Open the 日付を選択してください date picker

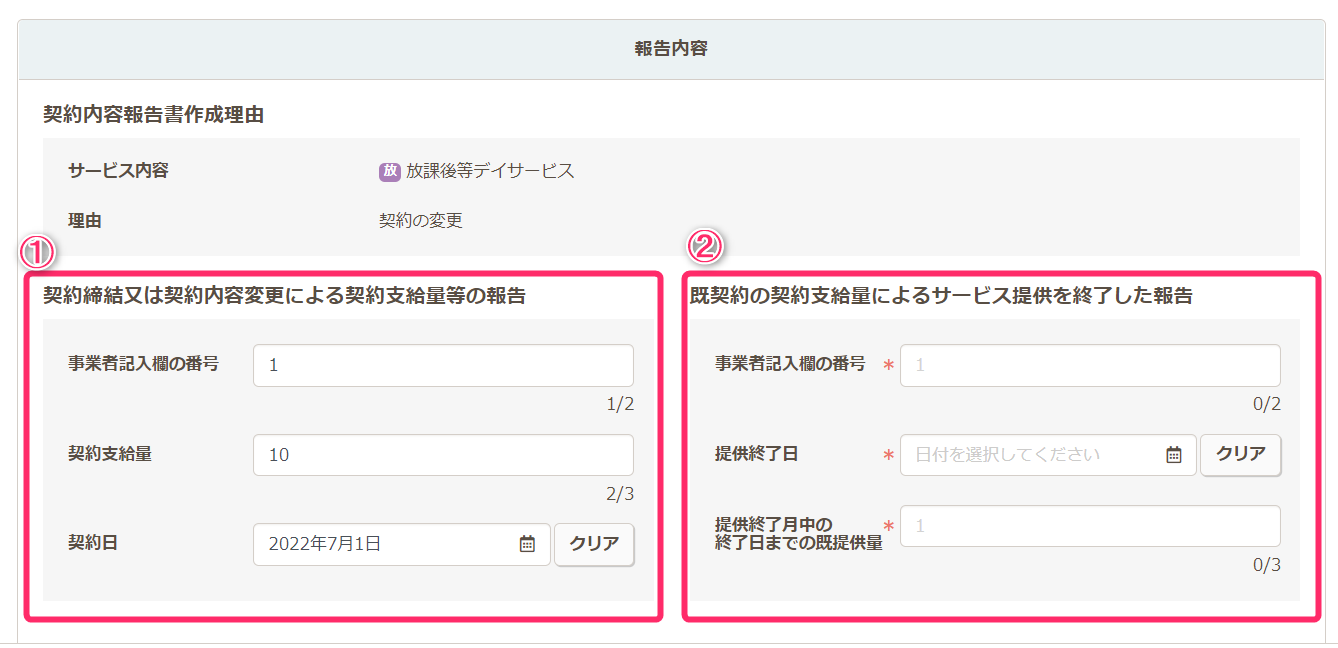pos(1035,454)
